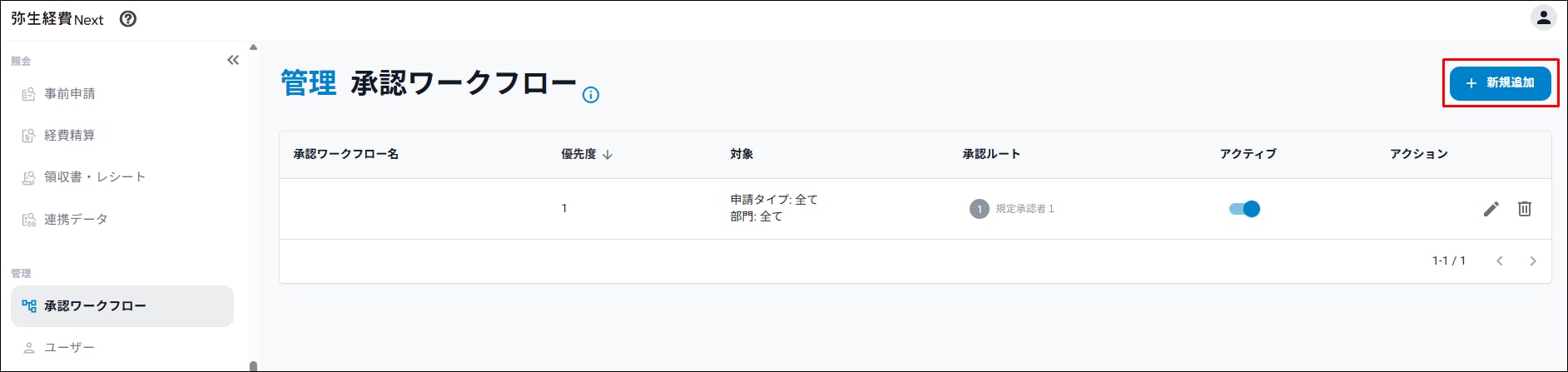This screenshot has height=372, width=1568.
Task: Click the info icon beside 承認ワークフロー title
Action: click(x=591, y=95)
